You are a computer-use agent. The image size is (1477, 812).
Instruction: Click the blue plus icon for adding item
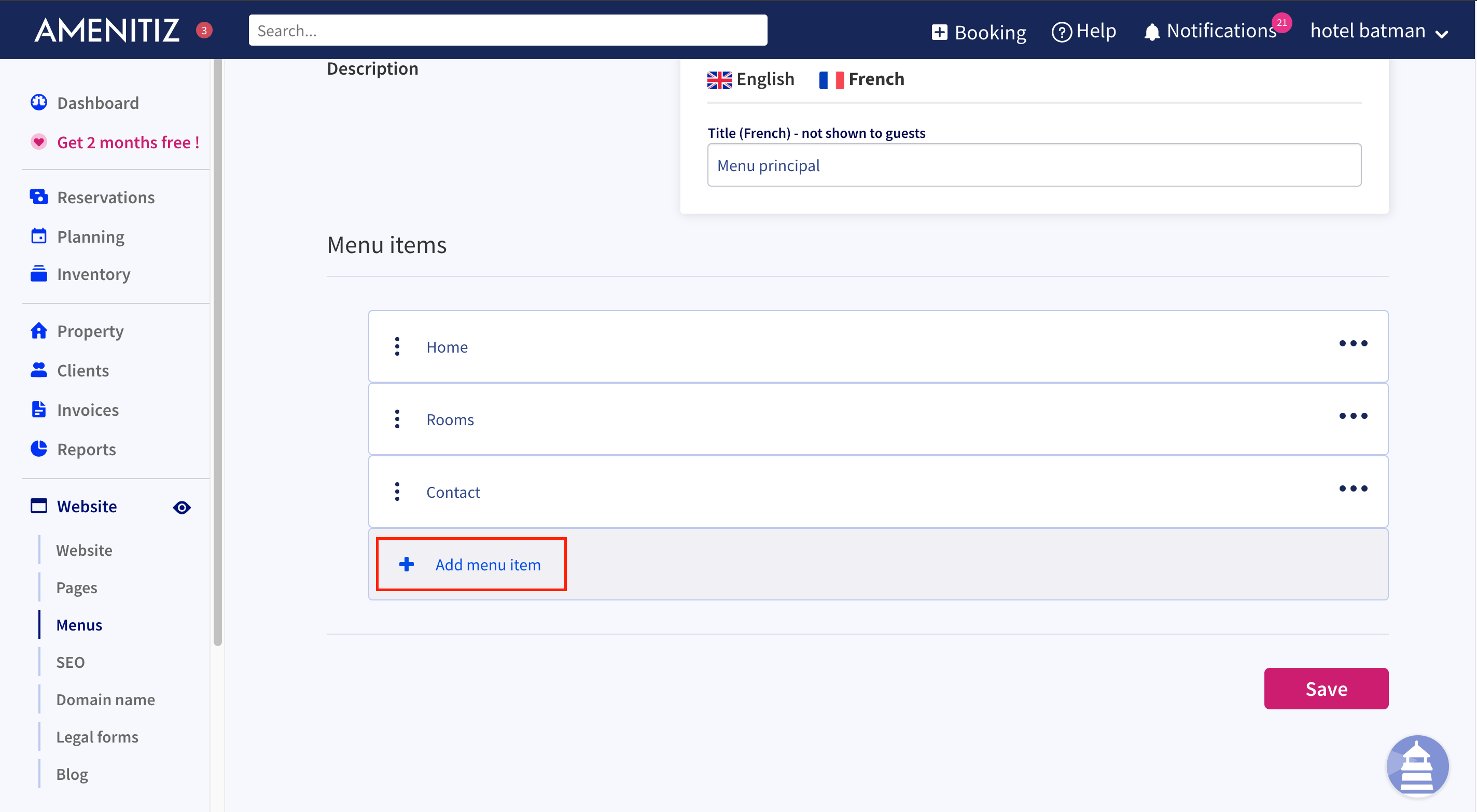407,564
